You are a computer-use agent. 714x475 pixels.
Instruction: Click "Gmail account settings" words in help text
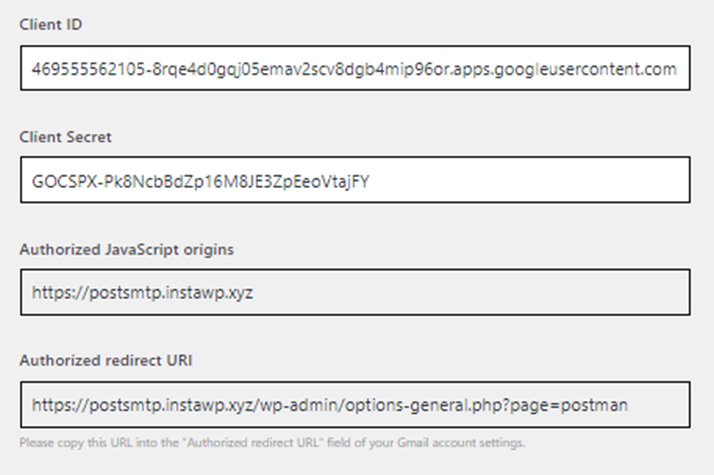tap(461, 443)
